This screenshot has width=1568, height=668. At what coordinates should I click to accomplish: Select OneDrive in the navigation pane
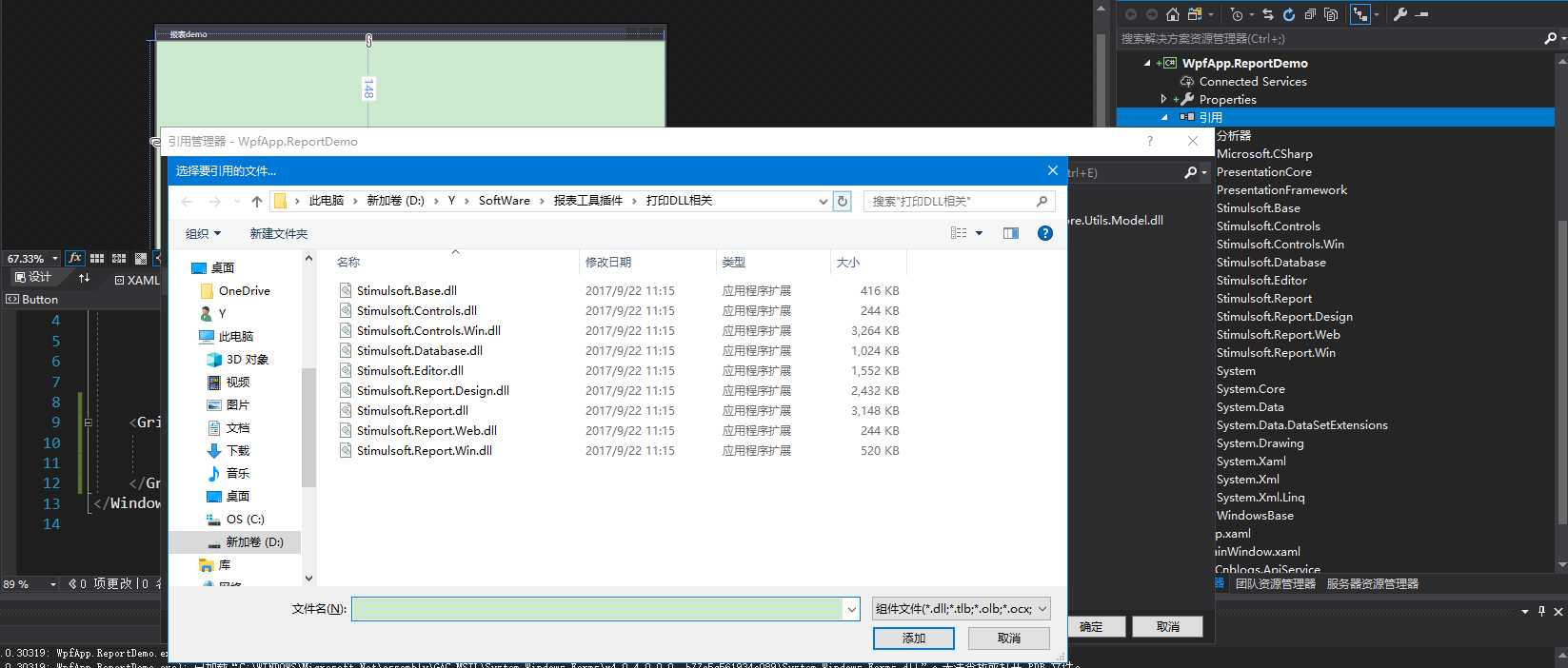tap(245, 290)
